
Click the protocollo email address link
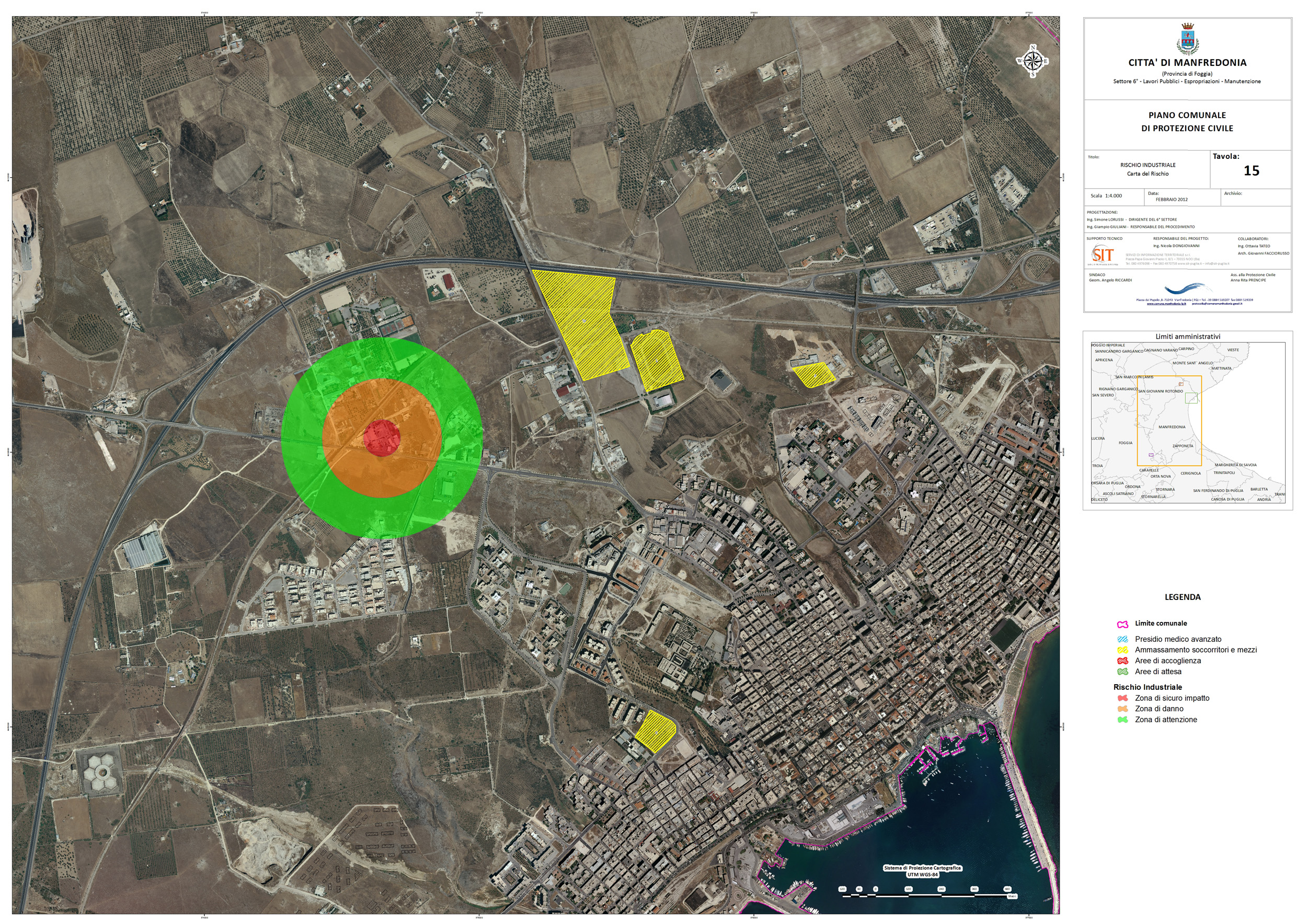1219,304
